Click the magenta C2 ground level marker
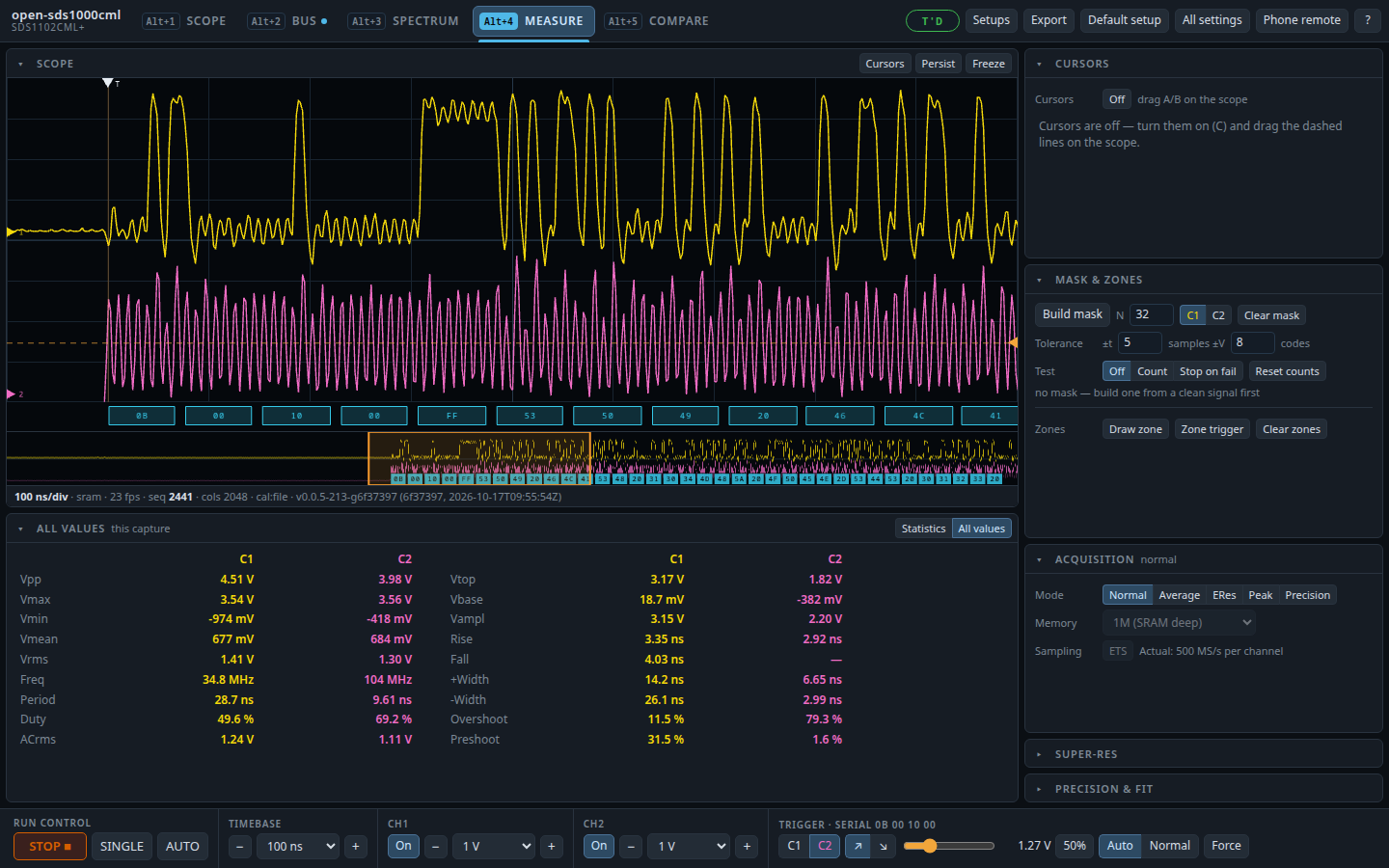The width and height of the screenshot is (1389, 868). [x=12, y=393]
